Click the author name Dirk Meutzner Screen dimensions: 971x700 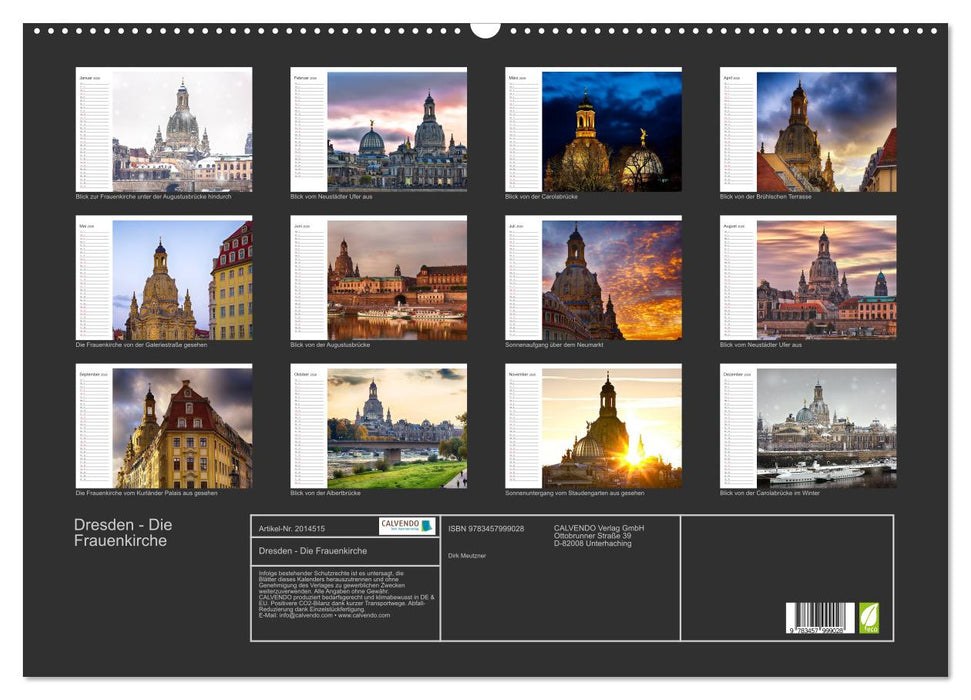469,556
